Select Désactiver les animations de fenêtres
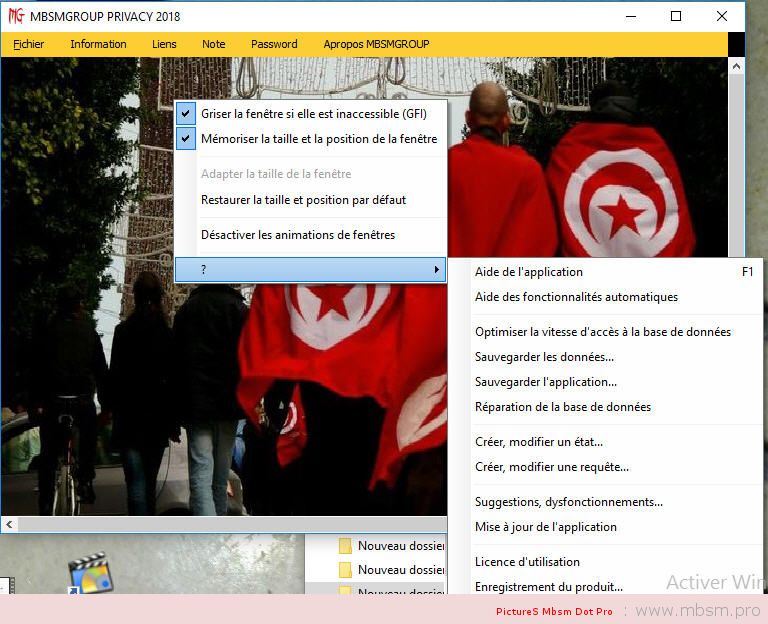This screenshot has height=624, width=768. pyautogui.click(x=298, y=235)
